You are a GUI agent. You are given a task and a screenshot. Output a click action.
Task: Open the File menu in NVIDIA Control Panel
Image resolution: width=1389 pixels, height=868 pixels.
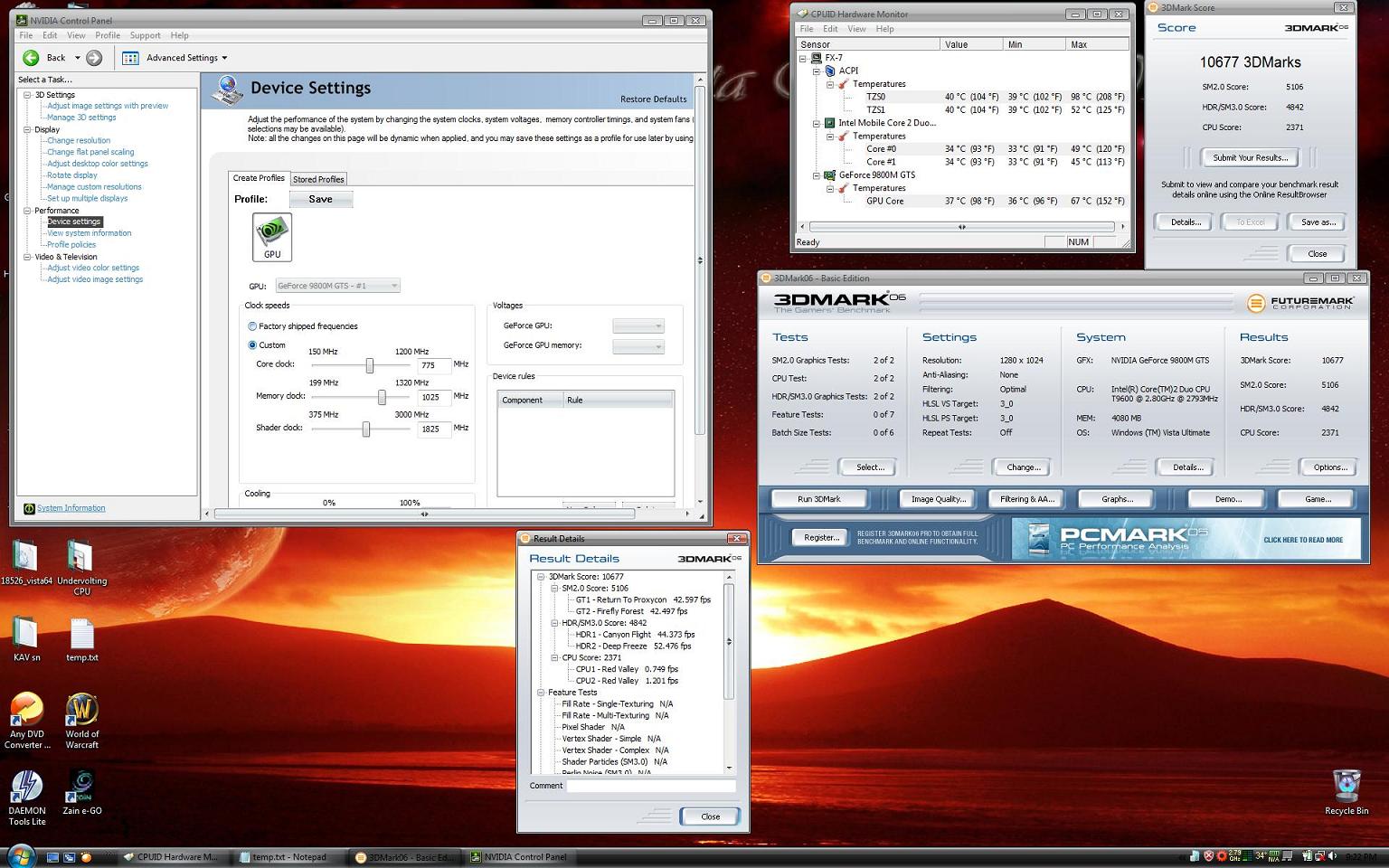pos(26,35)
